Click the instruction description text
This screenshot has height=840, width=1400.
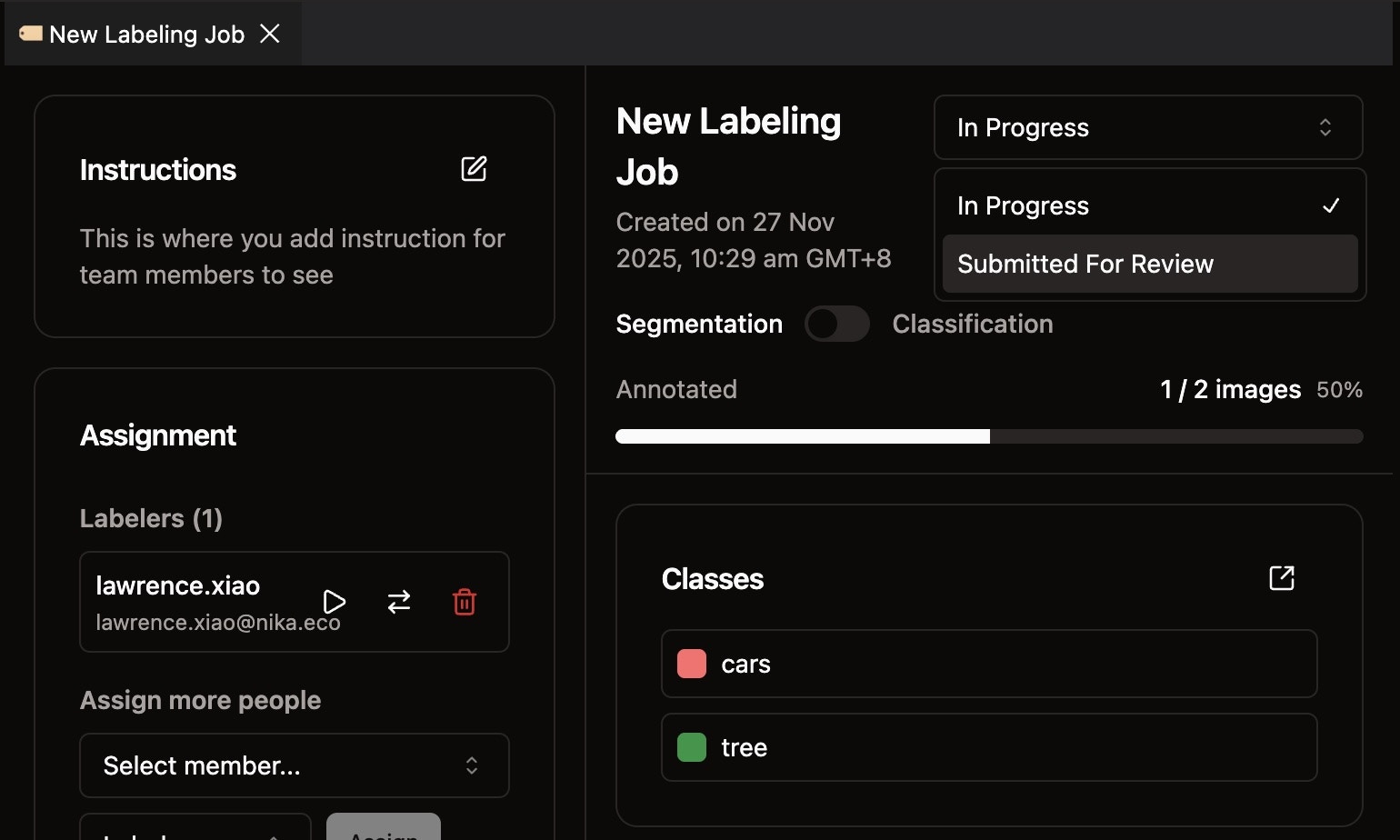tap(292, 256)
